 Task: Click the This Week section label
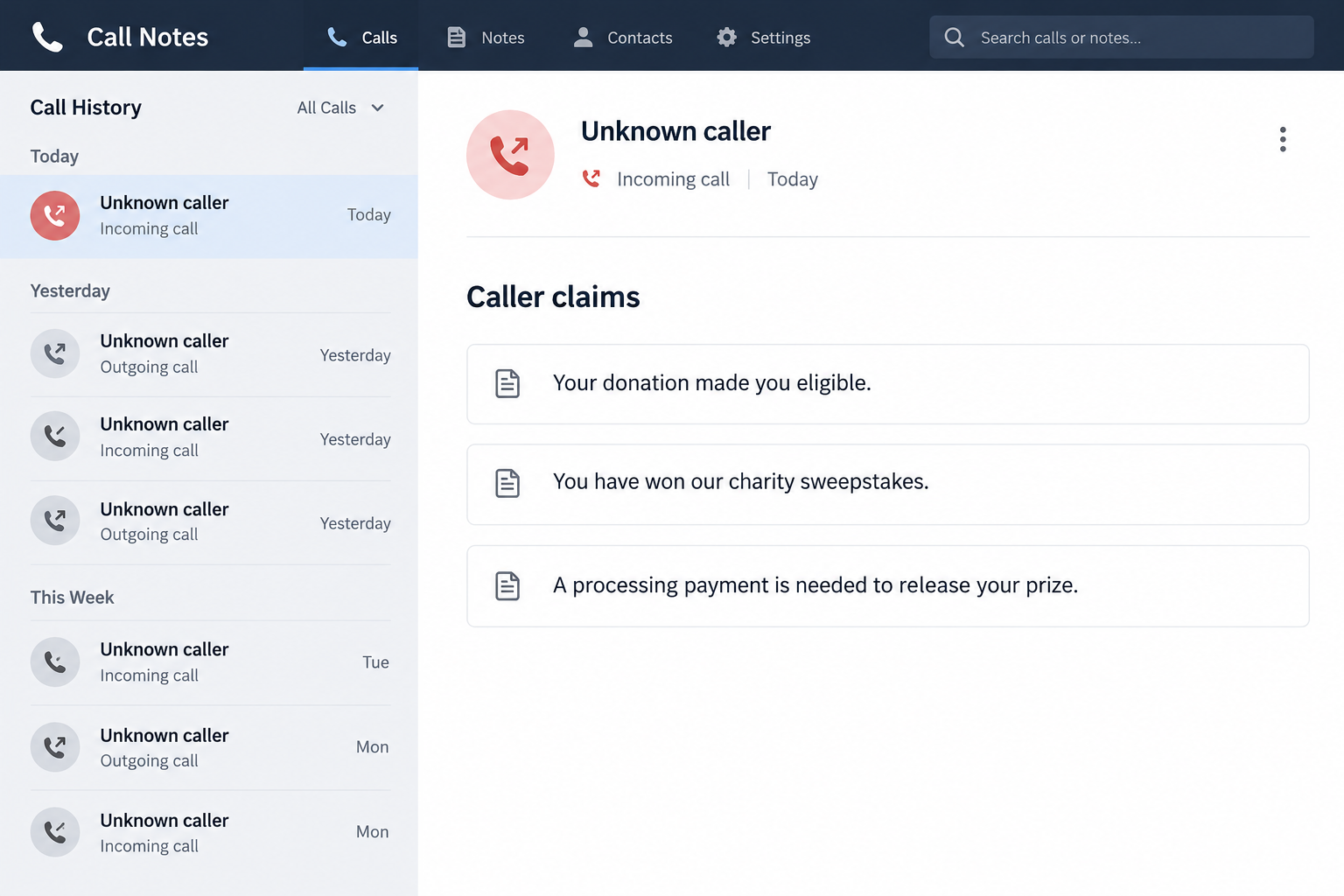coord(72,598)
